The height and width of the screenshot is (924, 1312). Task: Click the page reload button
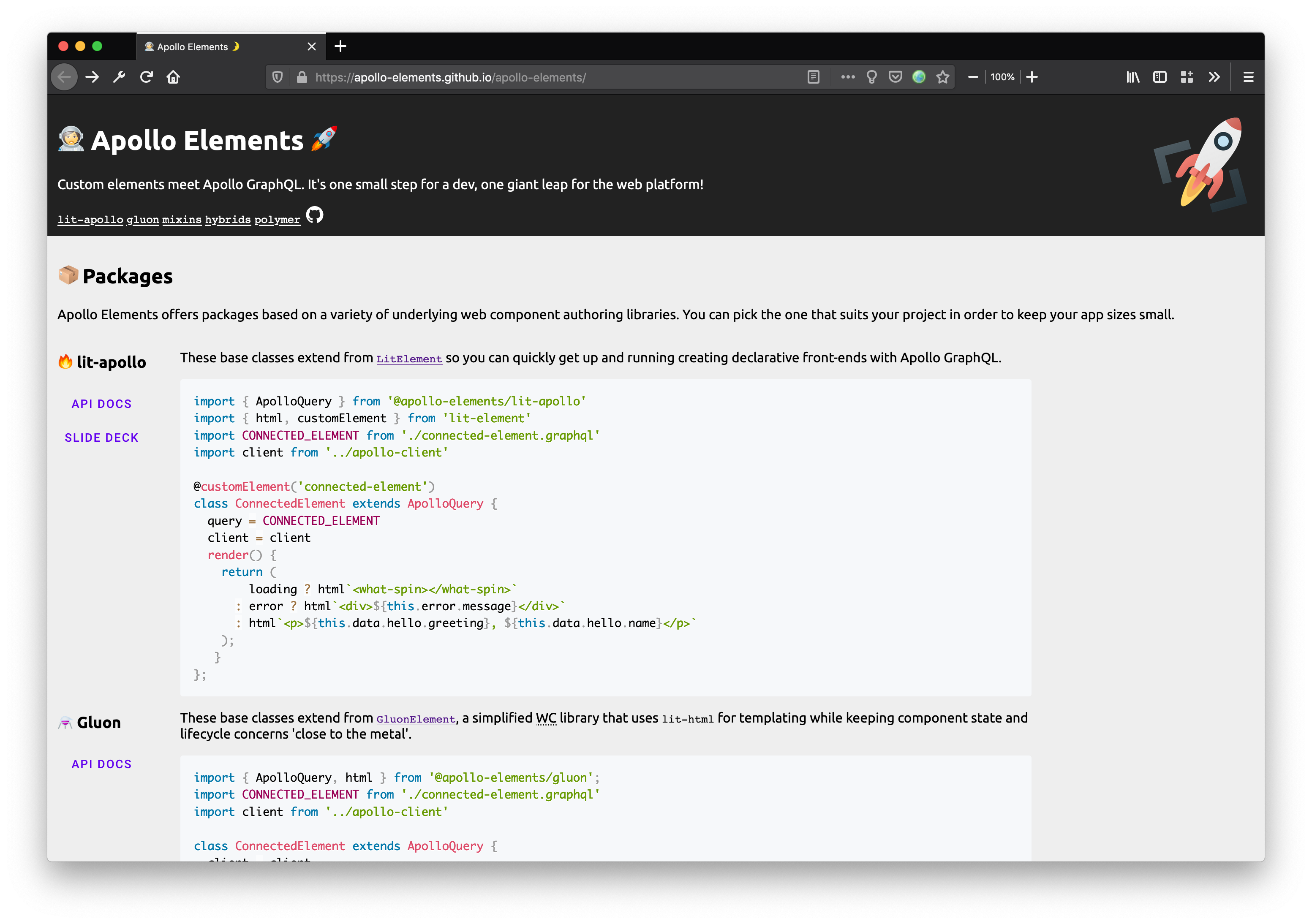146,77
